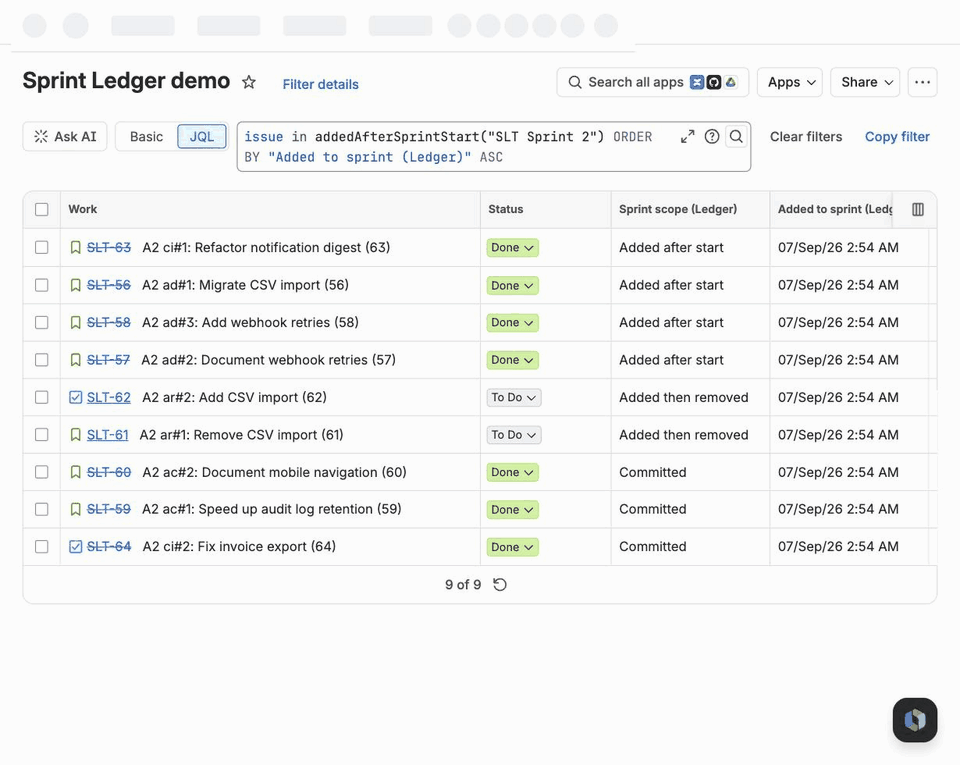Open Filter details link
Screen dimensions: 960x765
320,84
